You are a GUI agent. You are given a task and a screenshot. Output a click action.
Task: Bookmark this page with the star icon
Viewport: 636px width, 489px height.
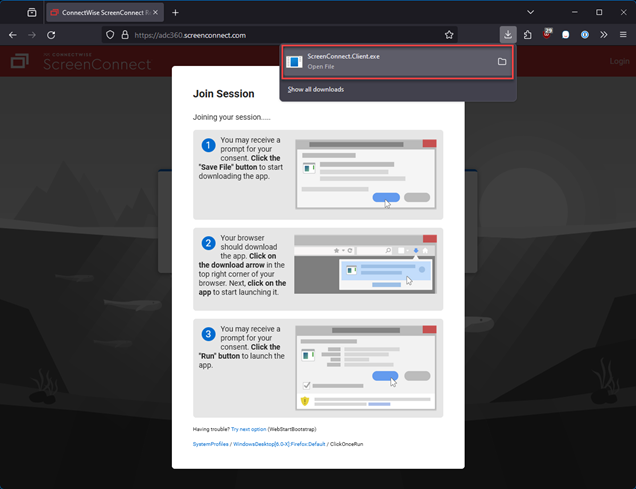[x=449, y=35]
